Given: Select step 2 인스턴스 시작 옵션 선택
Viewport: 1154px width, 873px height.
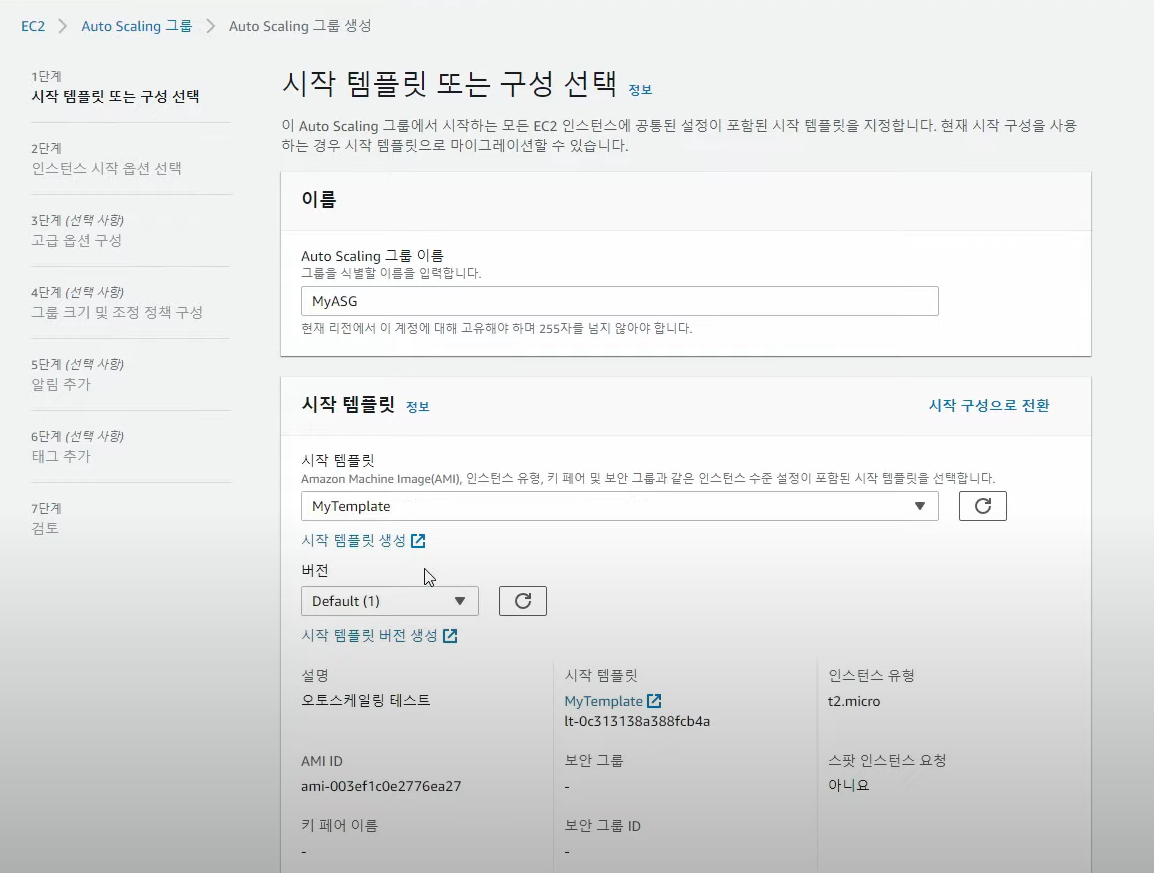Looking at the screenshot, I should (106, 169).
